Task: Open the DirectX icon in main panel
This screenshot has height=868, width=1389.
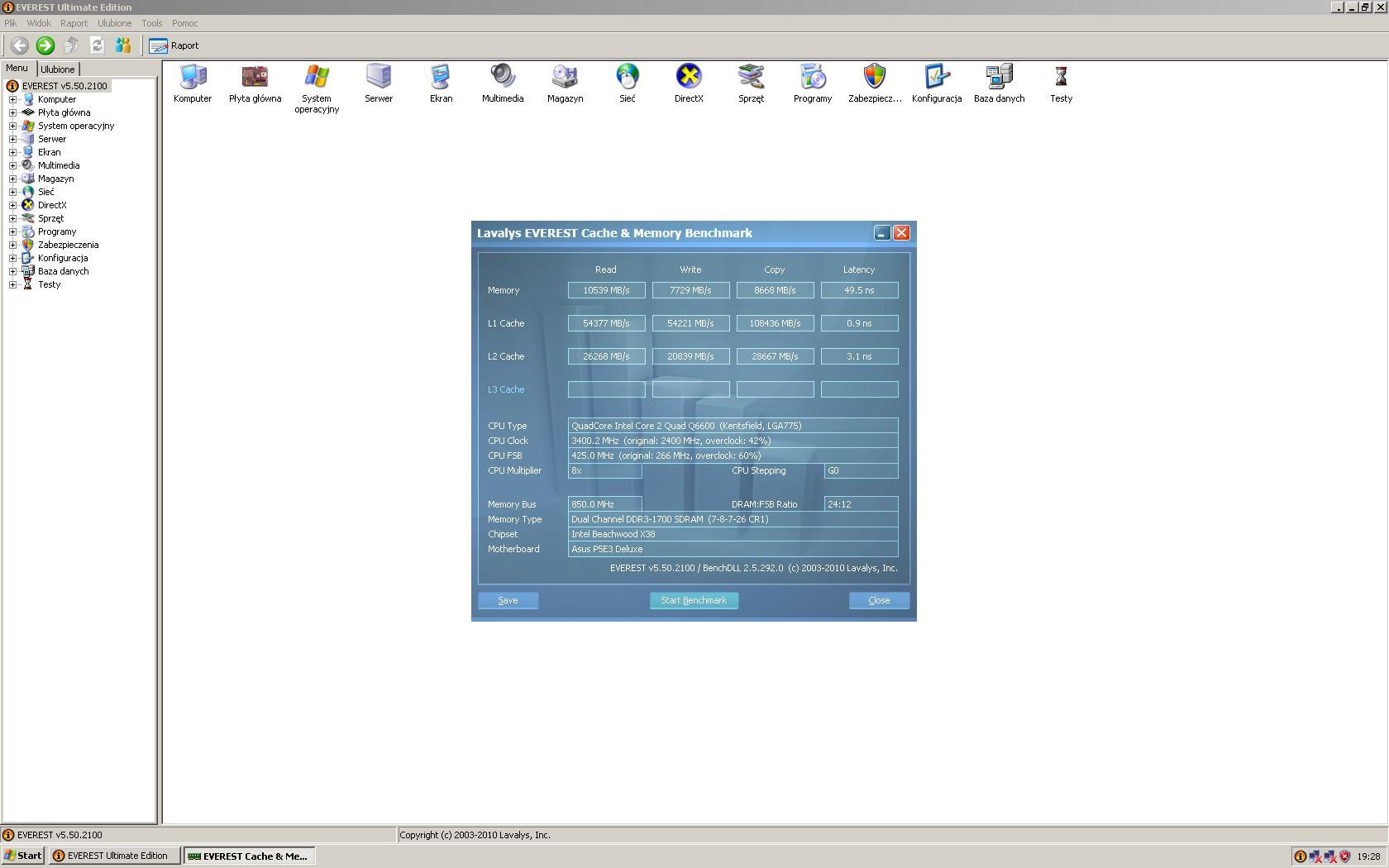Action: [688, 77]
